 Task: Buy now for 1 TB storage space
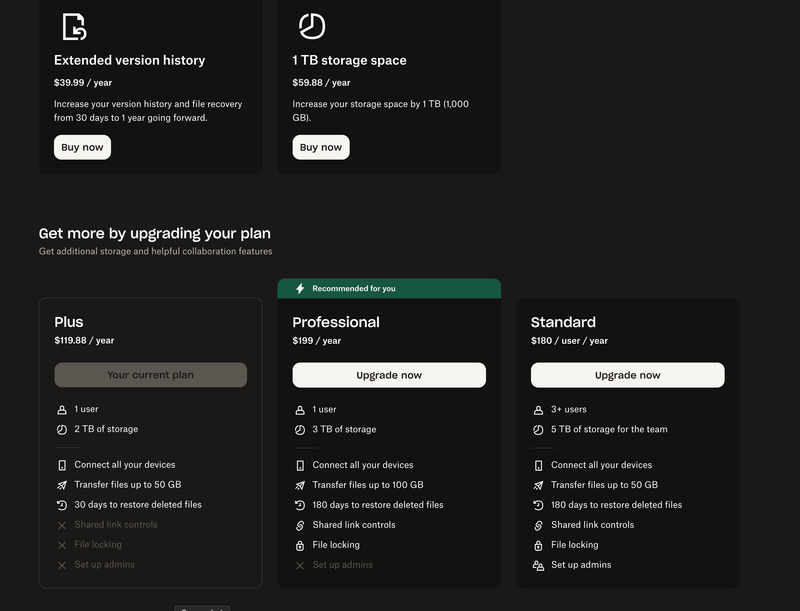[321, 147]
